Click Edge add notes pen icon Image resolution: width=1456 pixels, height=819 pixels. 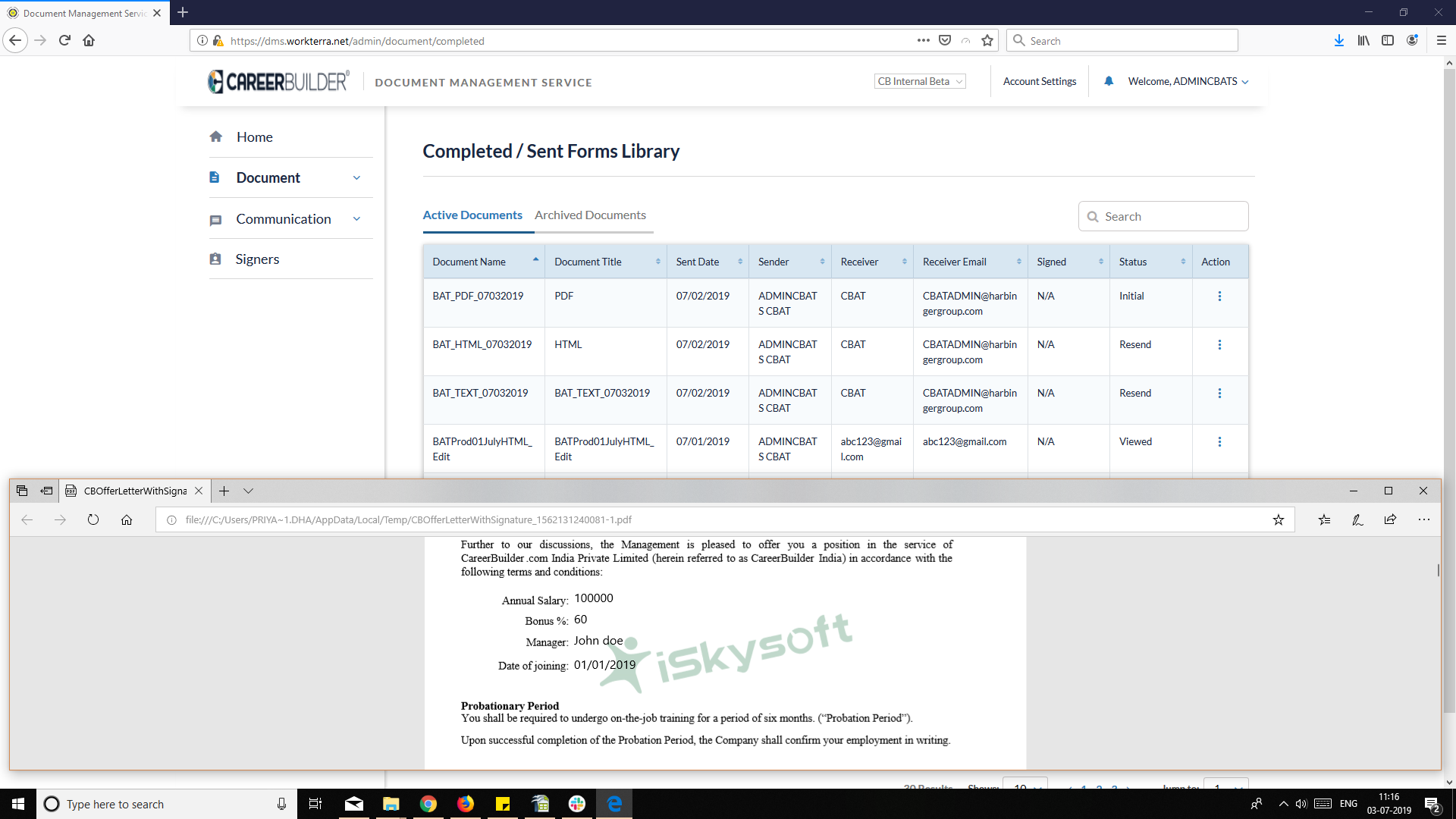pyautogui.click(x=1357, y=519)
